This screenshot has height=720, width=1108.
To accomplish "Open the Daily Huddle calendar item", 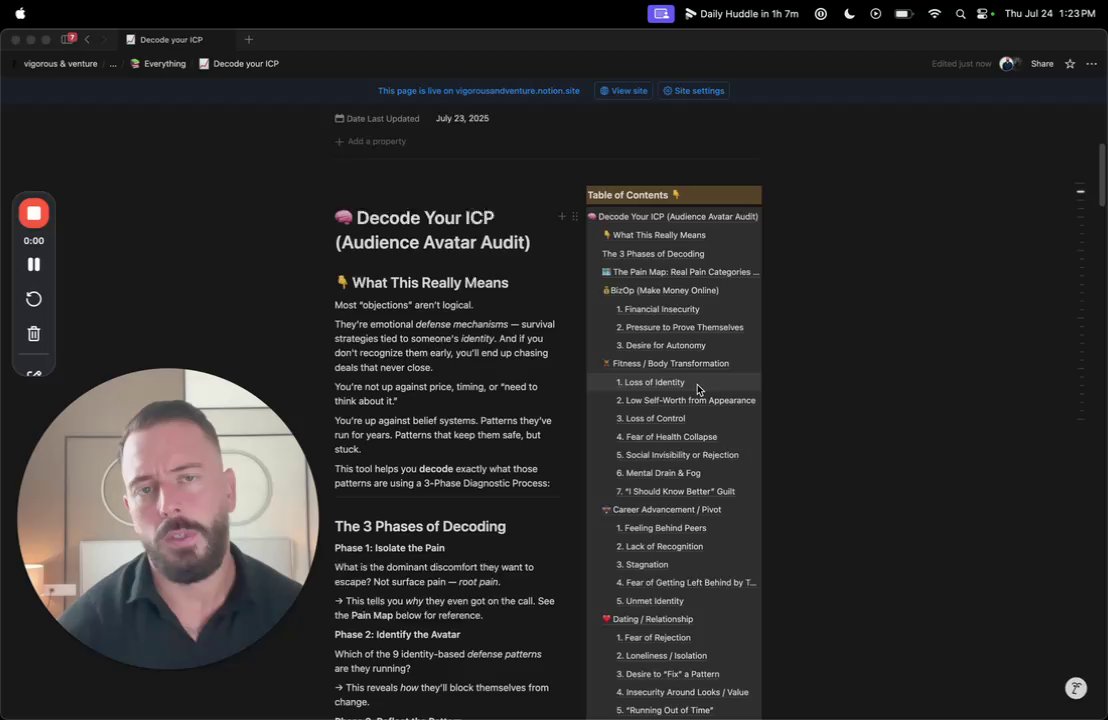I will (x=741, y=13).
